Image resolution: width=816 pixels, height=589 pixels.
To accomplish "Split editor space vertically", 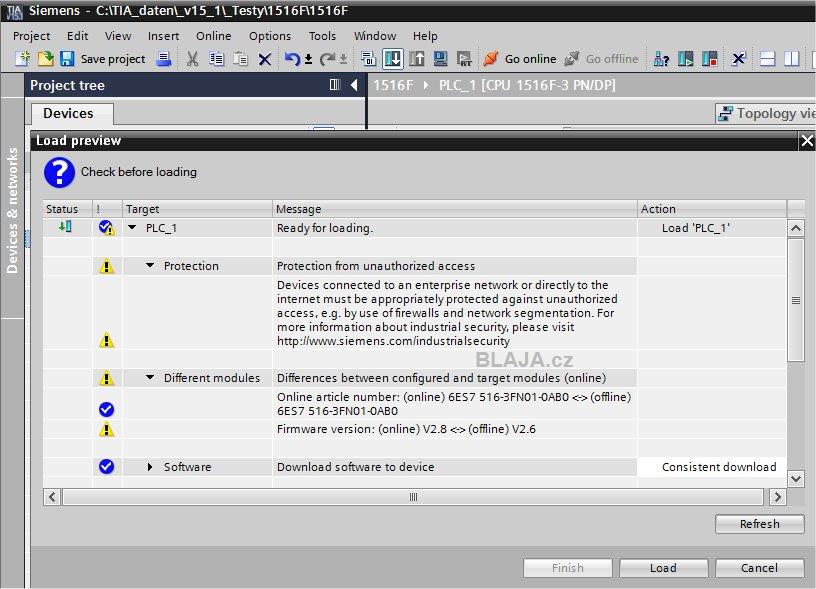I will tap(792, 59).
